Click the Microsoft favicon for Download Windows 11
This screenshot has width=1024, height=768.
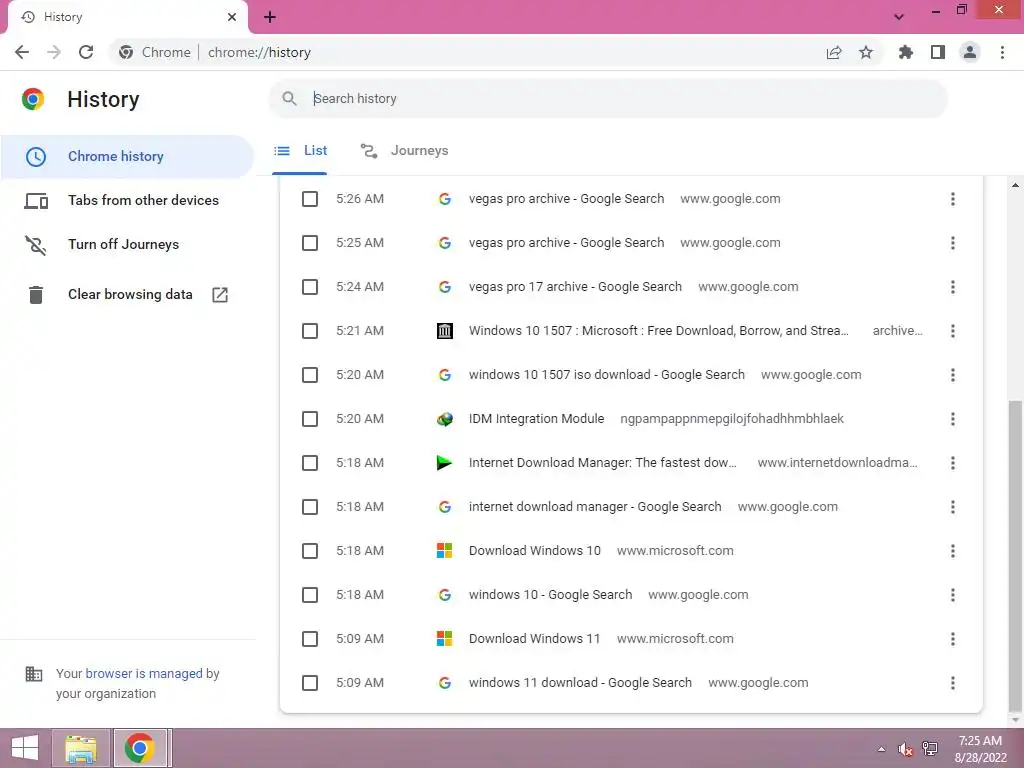coord(445,639)
